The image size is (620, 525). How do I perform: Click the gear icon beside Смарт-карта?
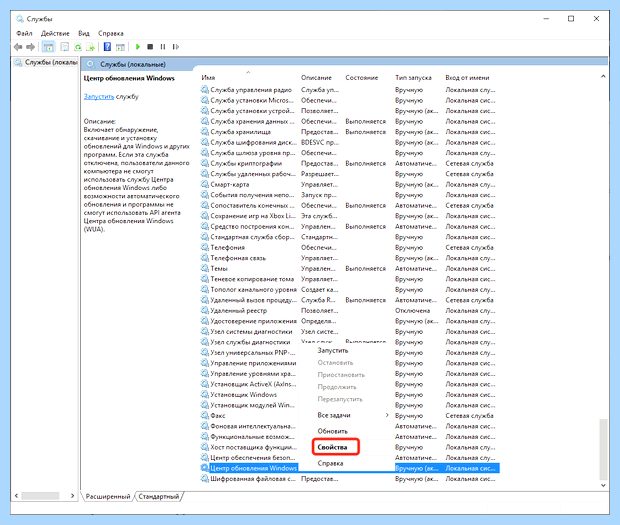click(x=205, y=184)
